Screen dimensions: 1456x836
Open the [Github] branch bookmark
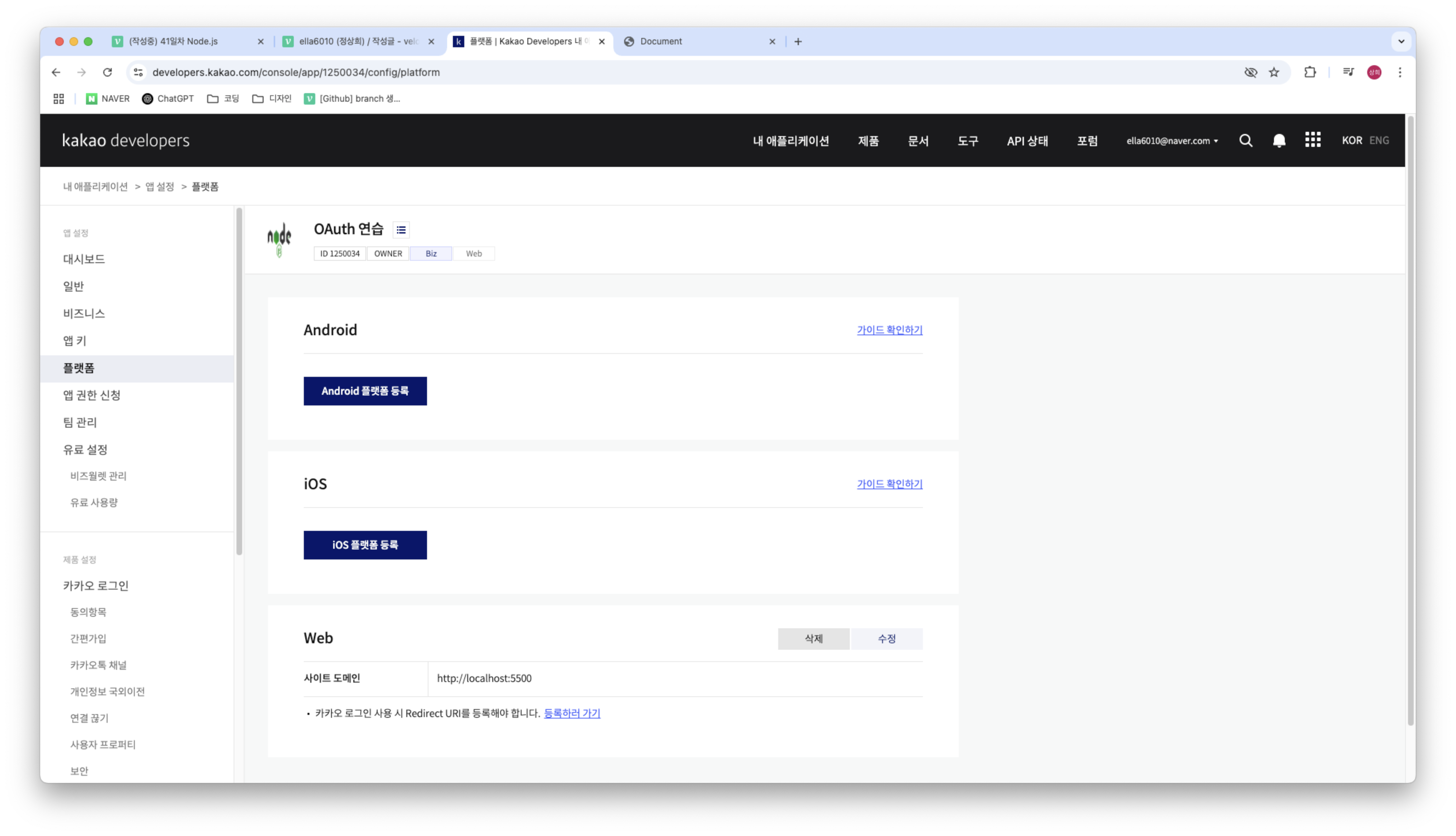coord(352,99)
